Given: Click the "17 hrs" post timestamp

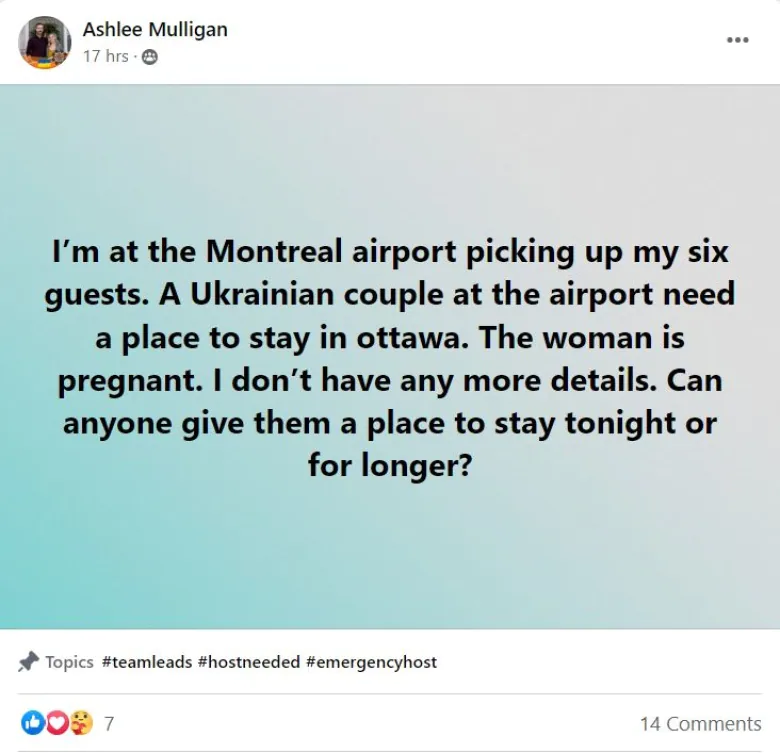Looking at the screenshot, I should (x=105, y=57).
